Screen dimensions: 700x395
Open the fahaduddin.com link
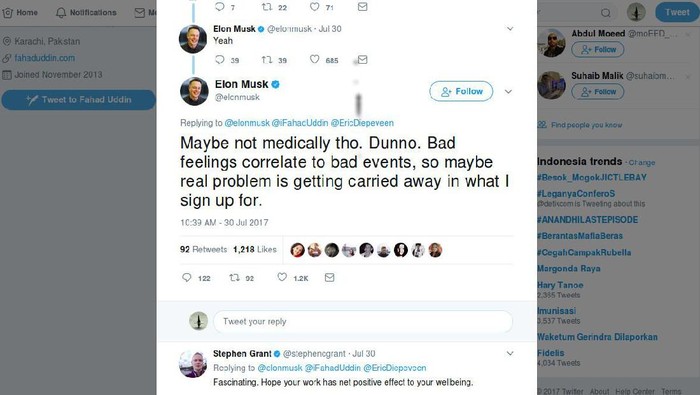(45, 58)
